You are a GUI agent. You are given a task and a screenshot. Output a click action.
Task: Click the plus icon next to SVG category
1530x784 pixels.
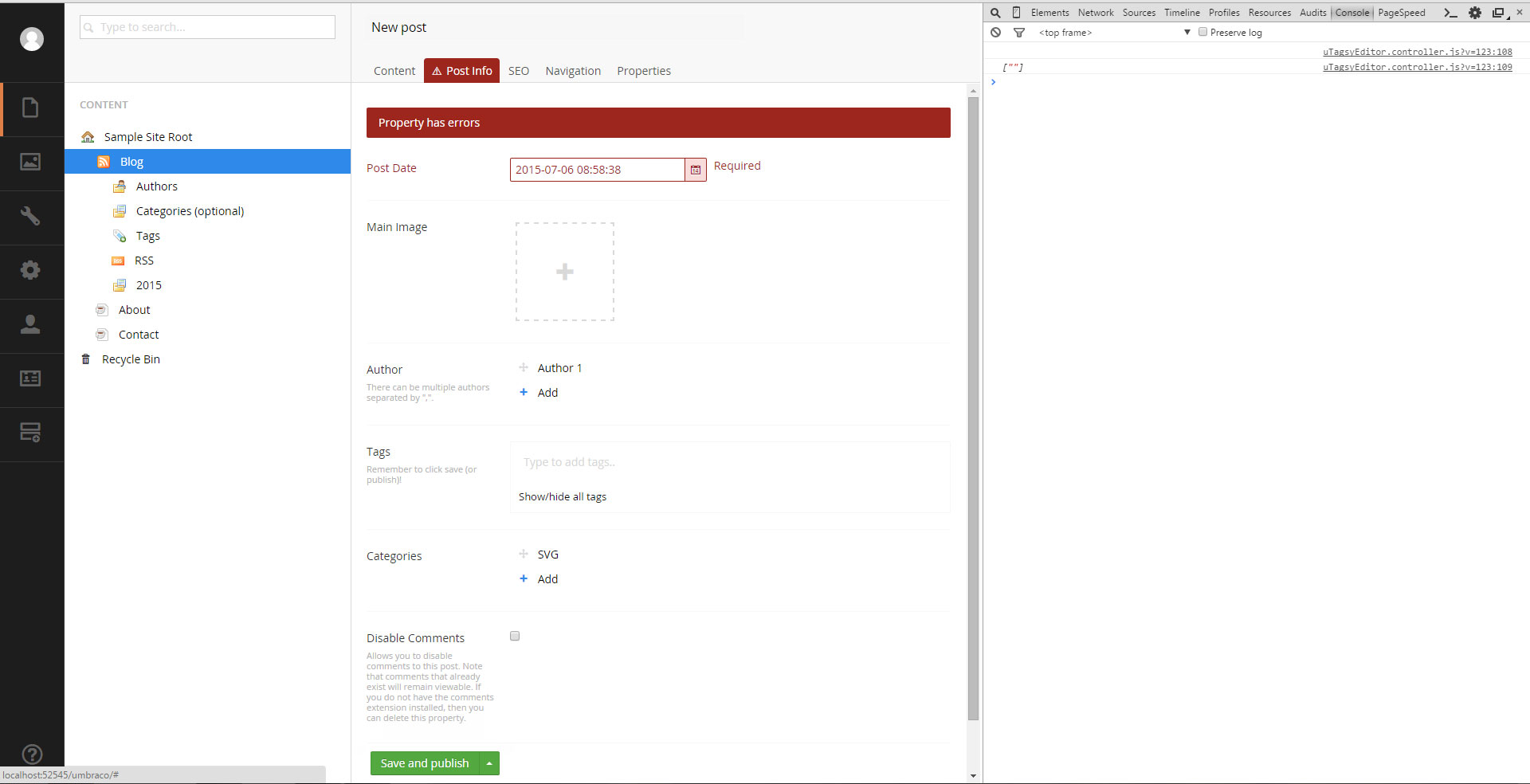tap(524, 554)
